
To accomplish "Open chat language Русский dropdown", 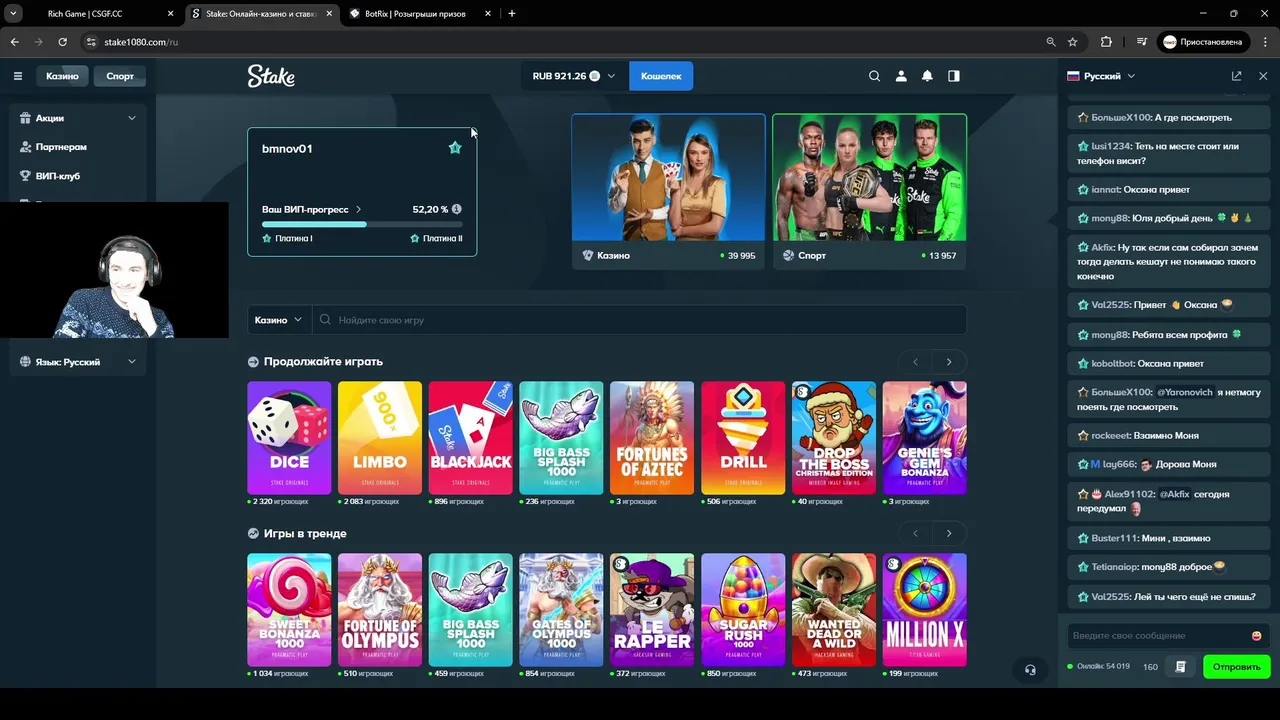I will click(1101, 76).
